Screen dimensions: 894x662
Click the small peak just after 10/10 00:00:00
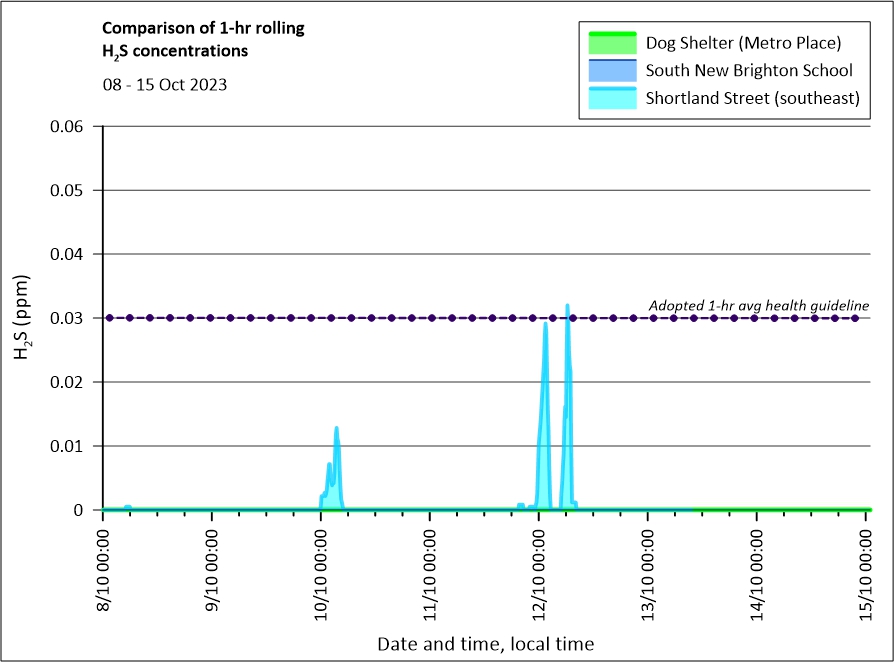336,429
